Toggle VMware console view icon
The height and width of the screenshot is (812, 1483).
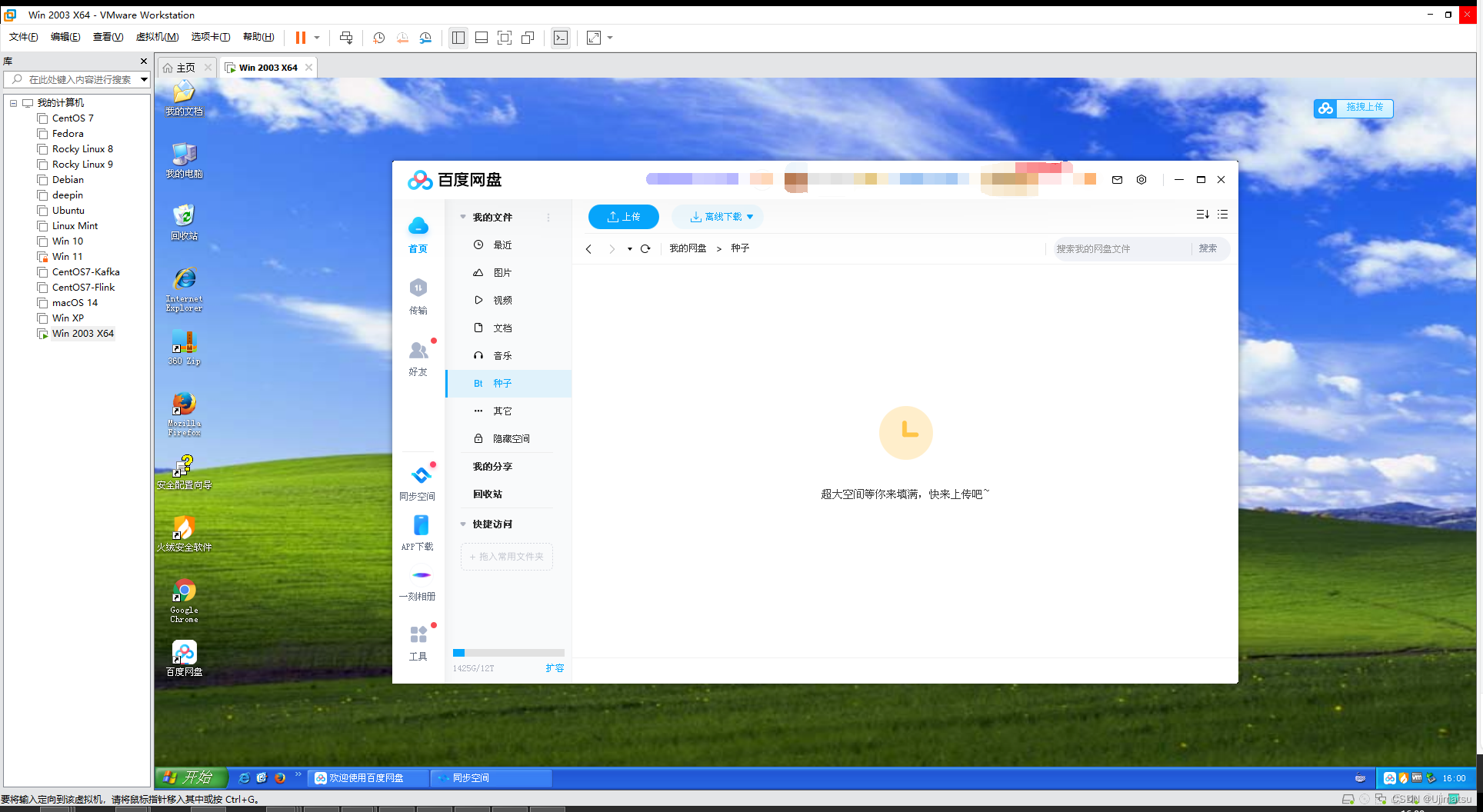point(561,38)
